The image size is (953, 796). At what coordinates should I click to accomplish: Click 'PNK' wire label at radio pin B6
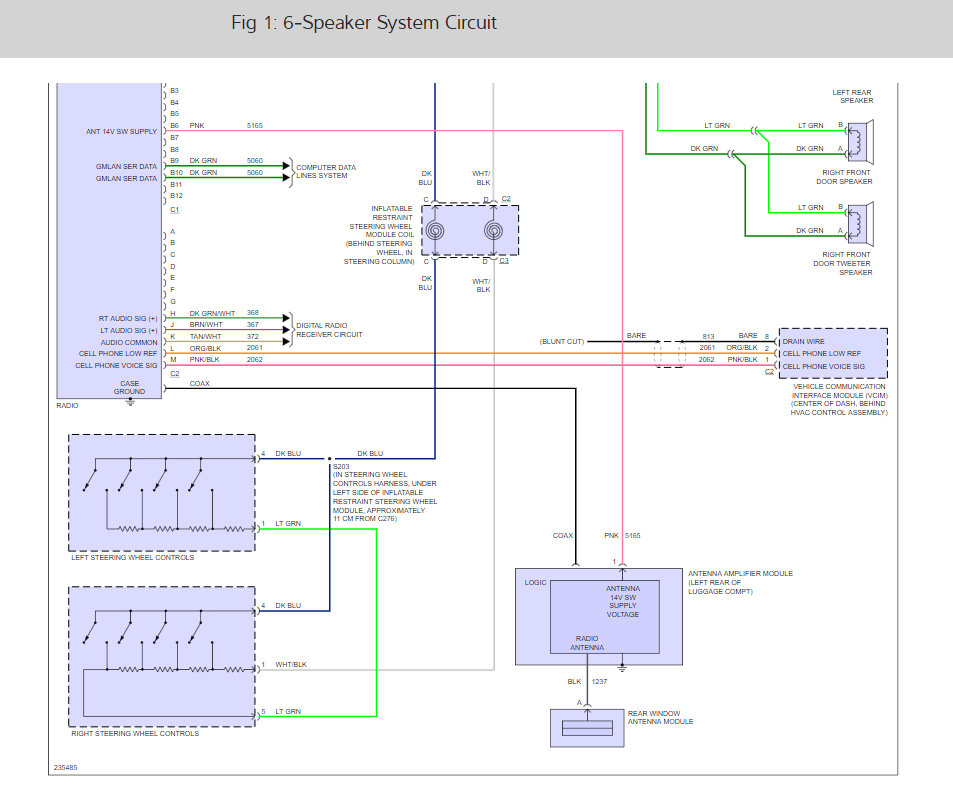[x=197, y=126]
